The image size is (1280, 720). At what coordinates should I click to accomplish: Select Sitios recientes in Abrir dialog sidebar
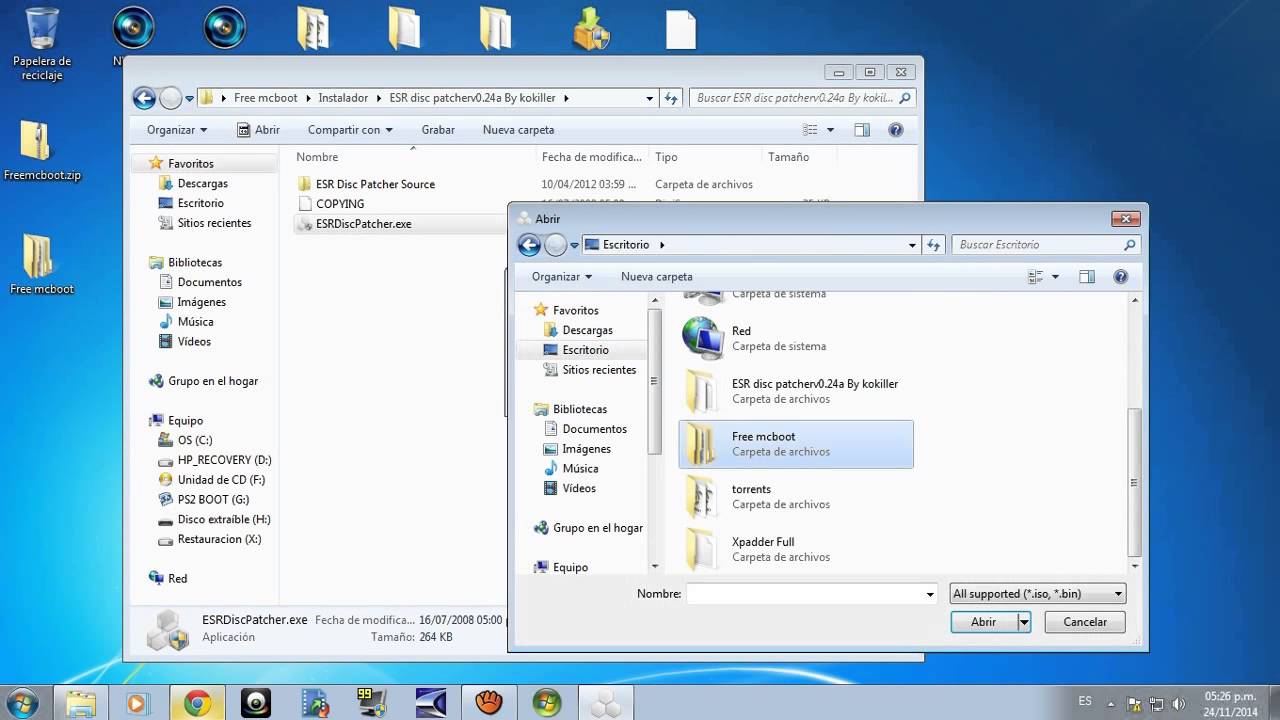(x=599, y=370)
